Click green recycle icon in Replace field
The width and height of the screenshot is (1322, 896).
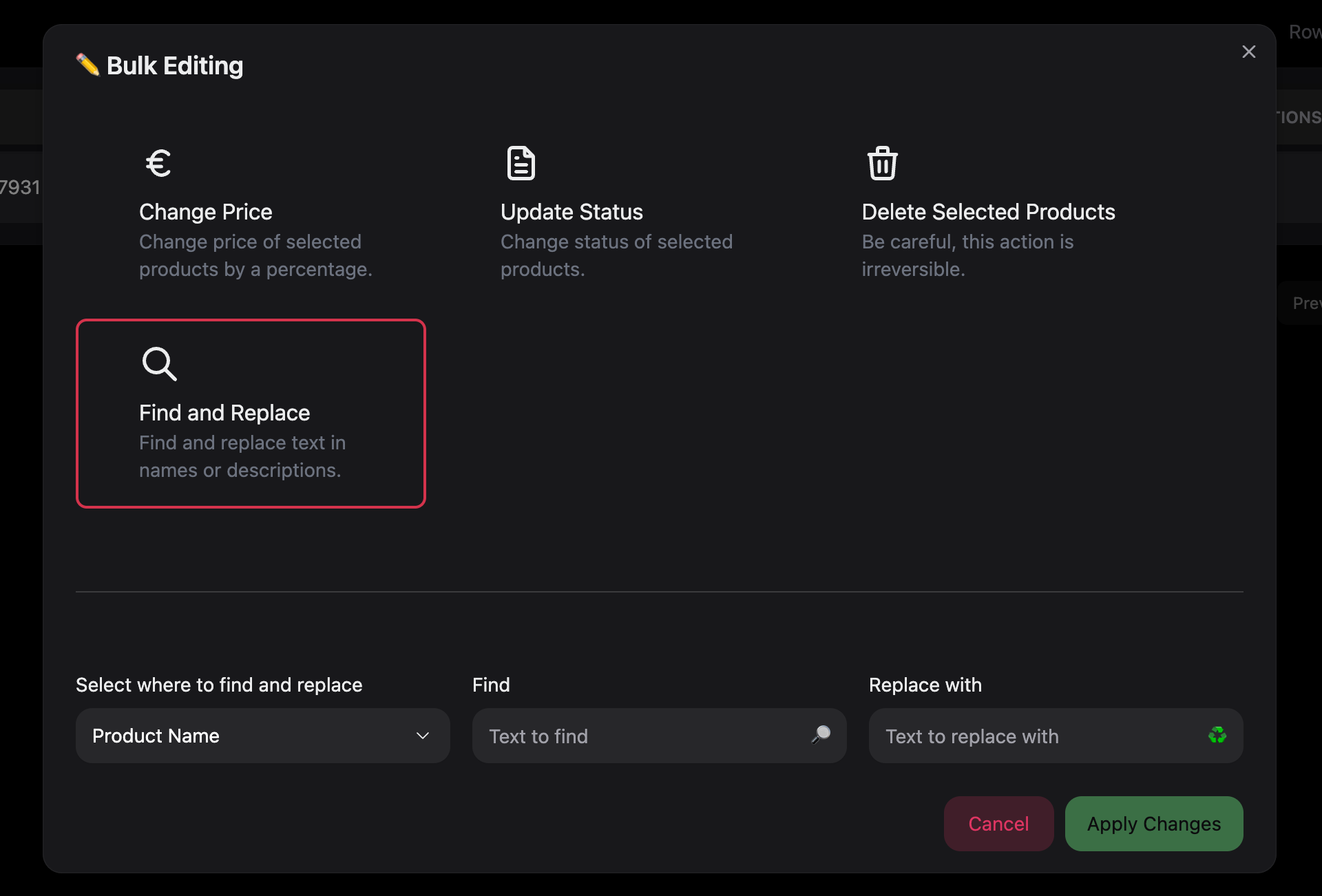click(x=1217, y=735)
